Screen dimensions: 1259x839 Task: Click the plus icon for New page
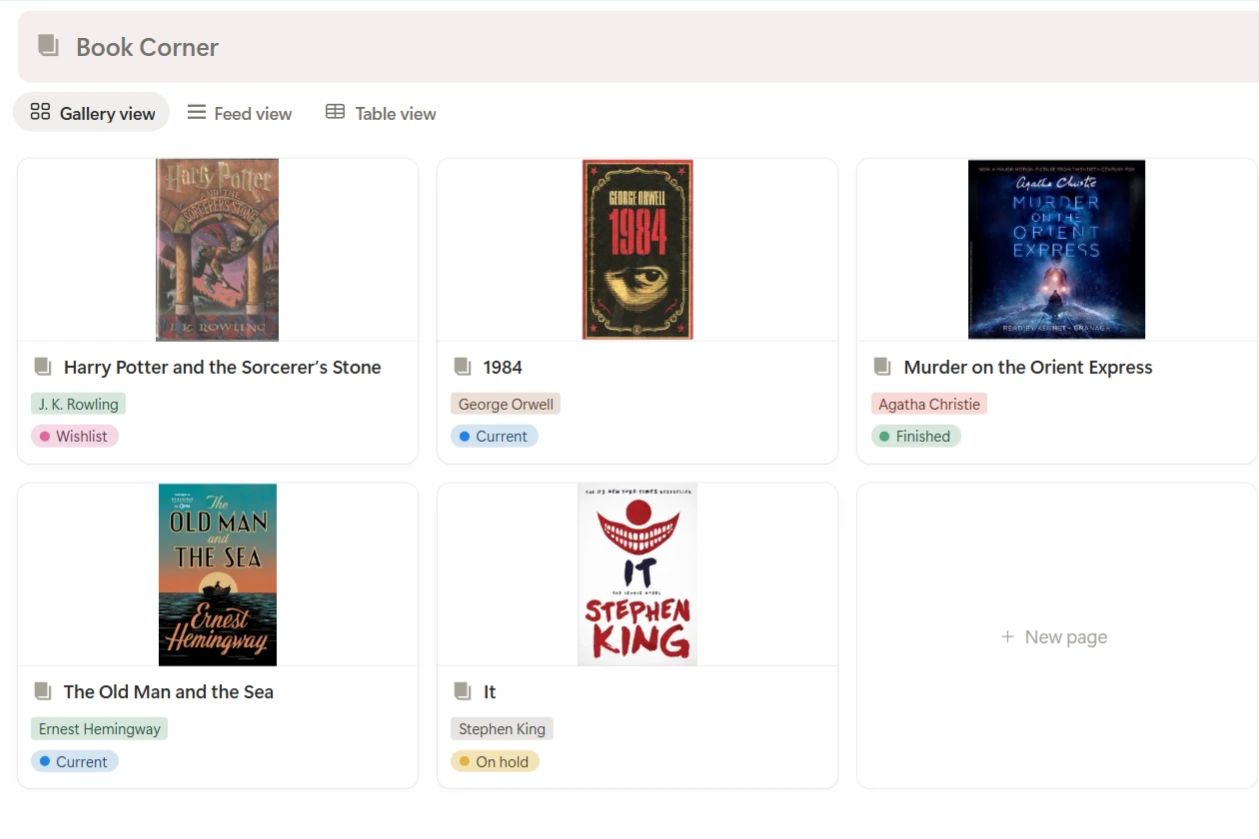click(1007, 637)
